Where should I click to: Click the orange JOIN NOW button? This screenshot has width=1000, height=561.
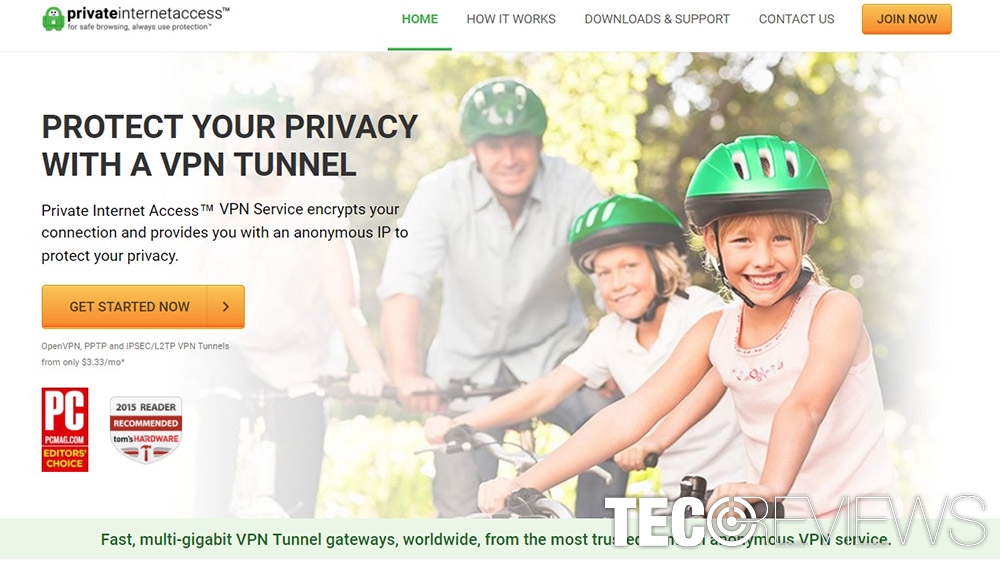pyautogui.click(x=906, y=19)
